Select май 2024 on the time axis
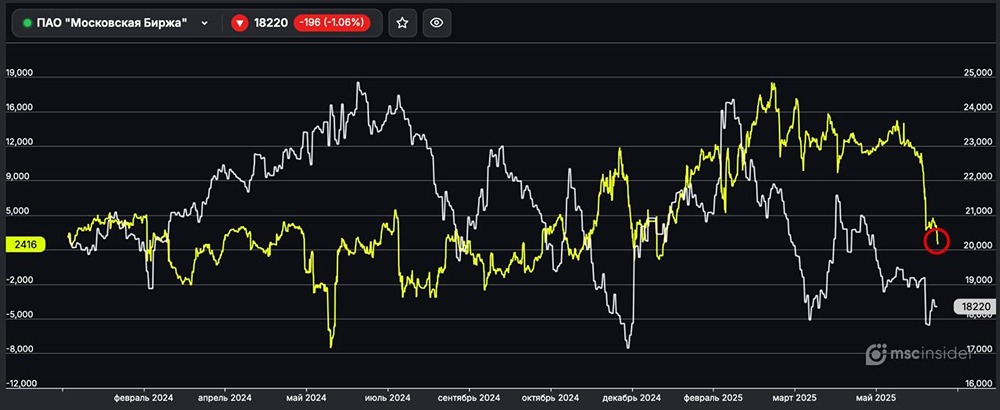Image resolution: width=1000 pixels, height=410 pixels. click(307, 397)
